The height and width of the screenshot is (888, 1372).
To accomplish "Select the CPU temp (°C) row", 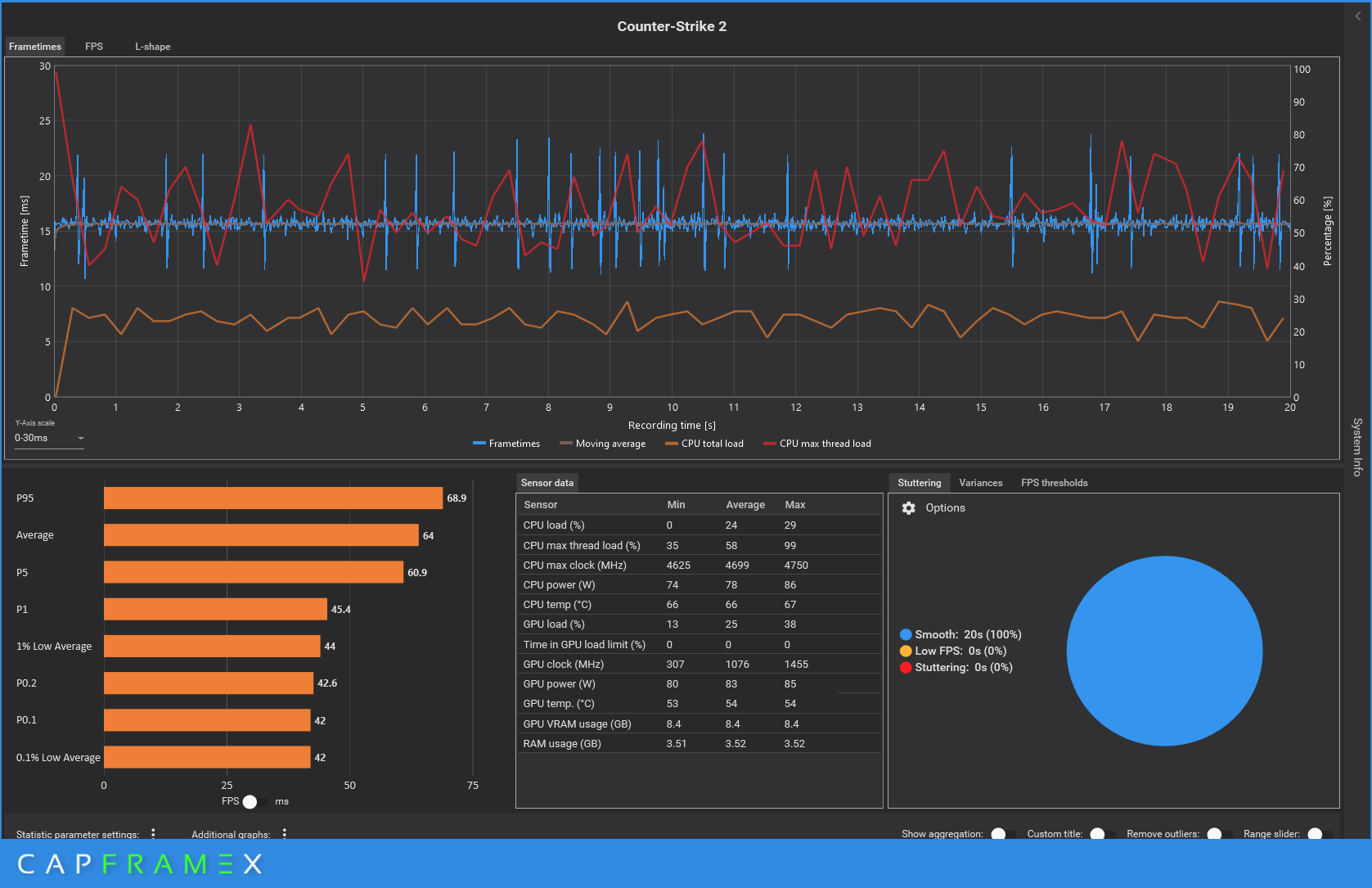I will [699, 605].
